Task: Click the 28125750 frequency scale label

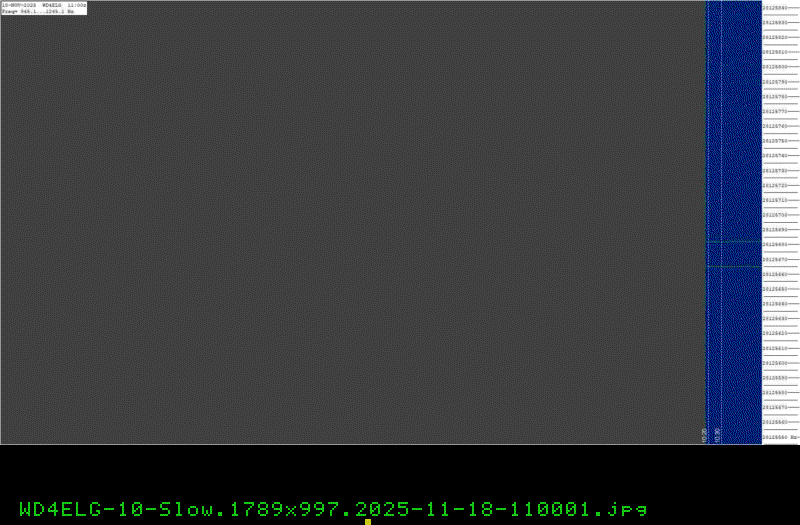Action: coord(775,141)
